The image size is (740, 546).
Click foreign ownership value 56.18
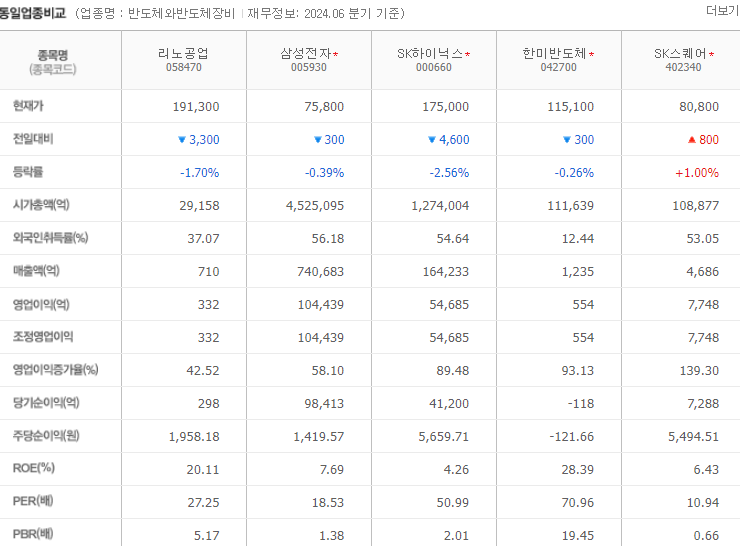328,239
